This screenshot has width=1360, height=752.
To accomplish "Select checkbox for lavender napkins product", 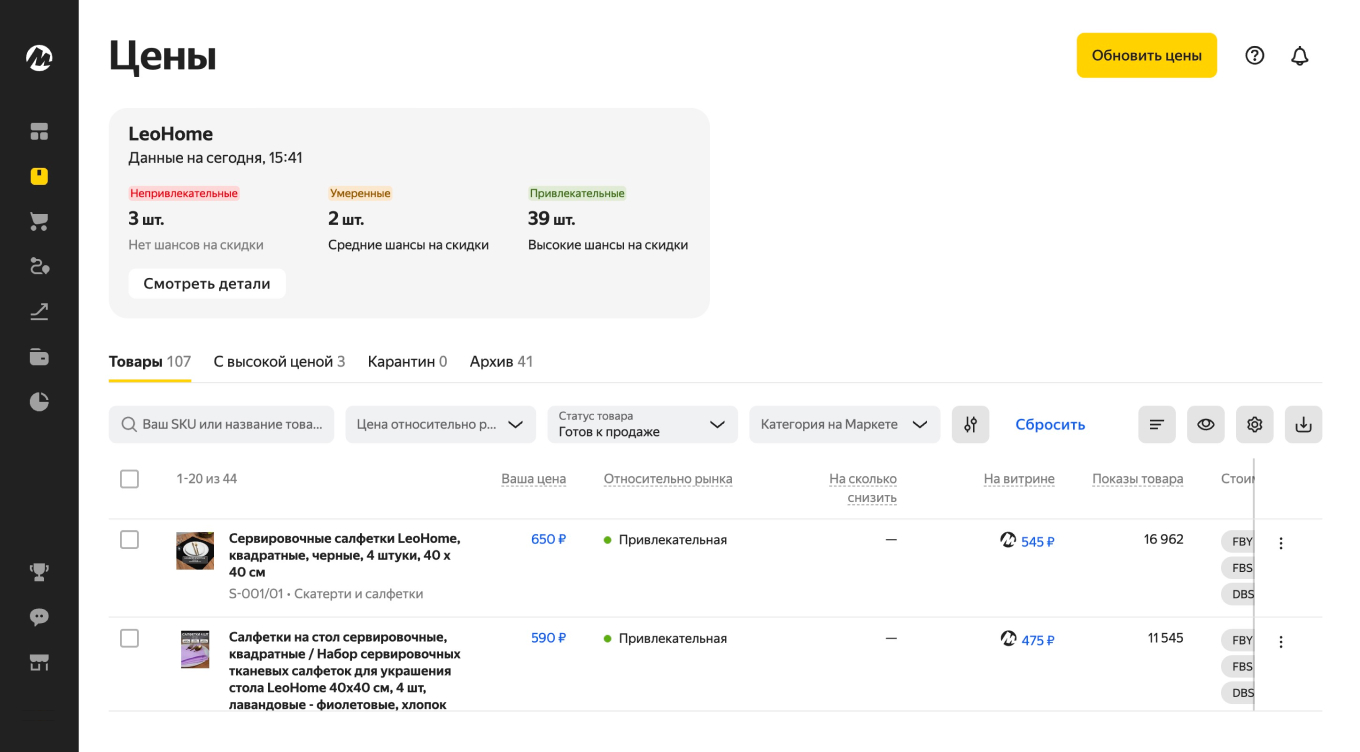I will click(129, 638).
